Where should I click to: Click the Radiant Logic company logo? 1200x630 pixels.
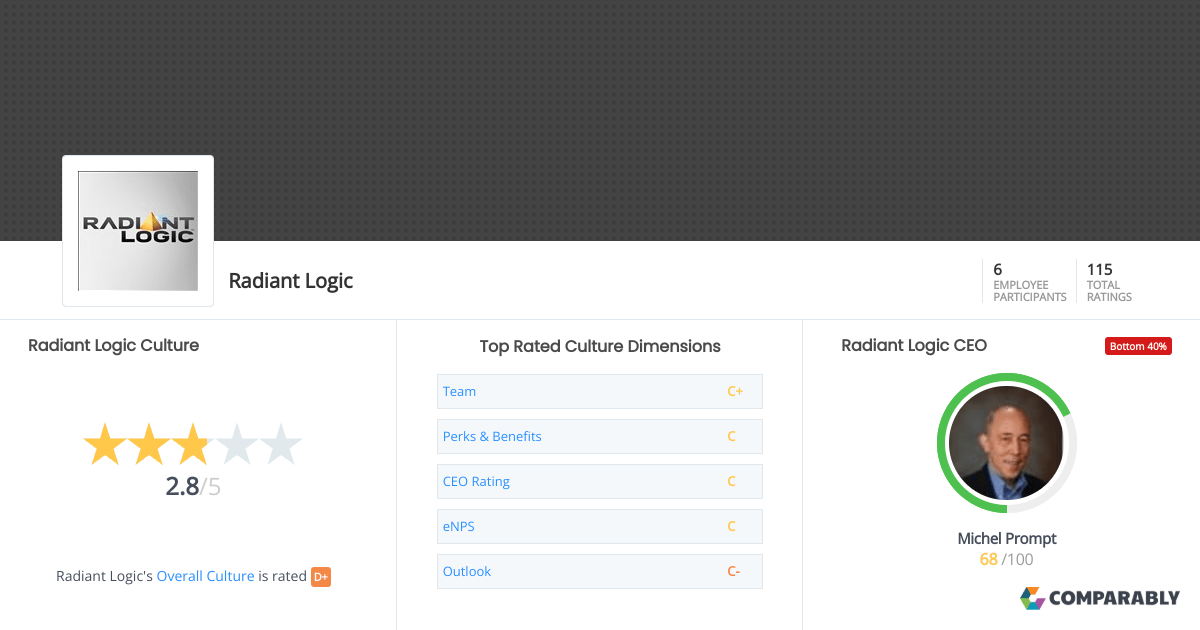137,229
